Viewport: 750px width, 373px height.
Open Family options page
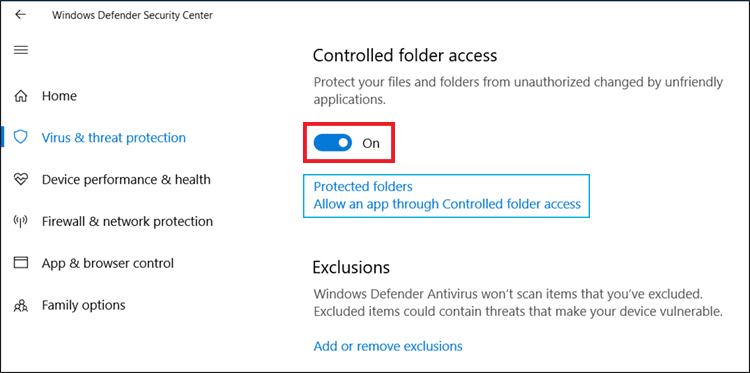point(84,305)
